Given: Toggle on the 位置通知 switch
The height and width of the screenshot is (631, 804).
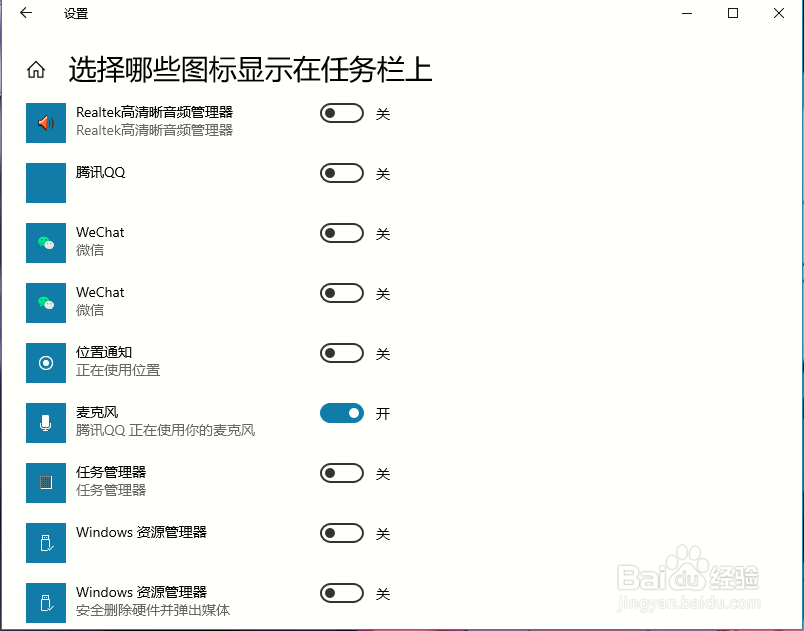Looking at the screenshot, I should (x=341, y=353).
